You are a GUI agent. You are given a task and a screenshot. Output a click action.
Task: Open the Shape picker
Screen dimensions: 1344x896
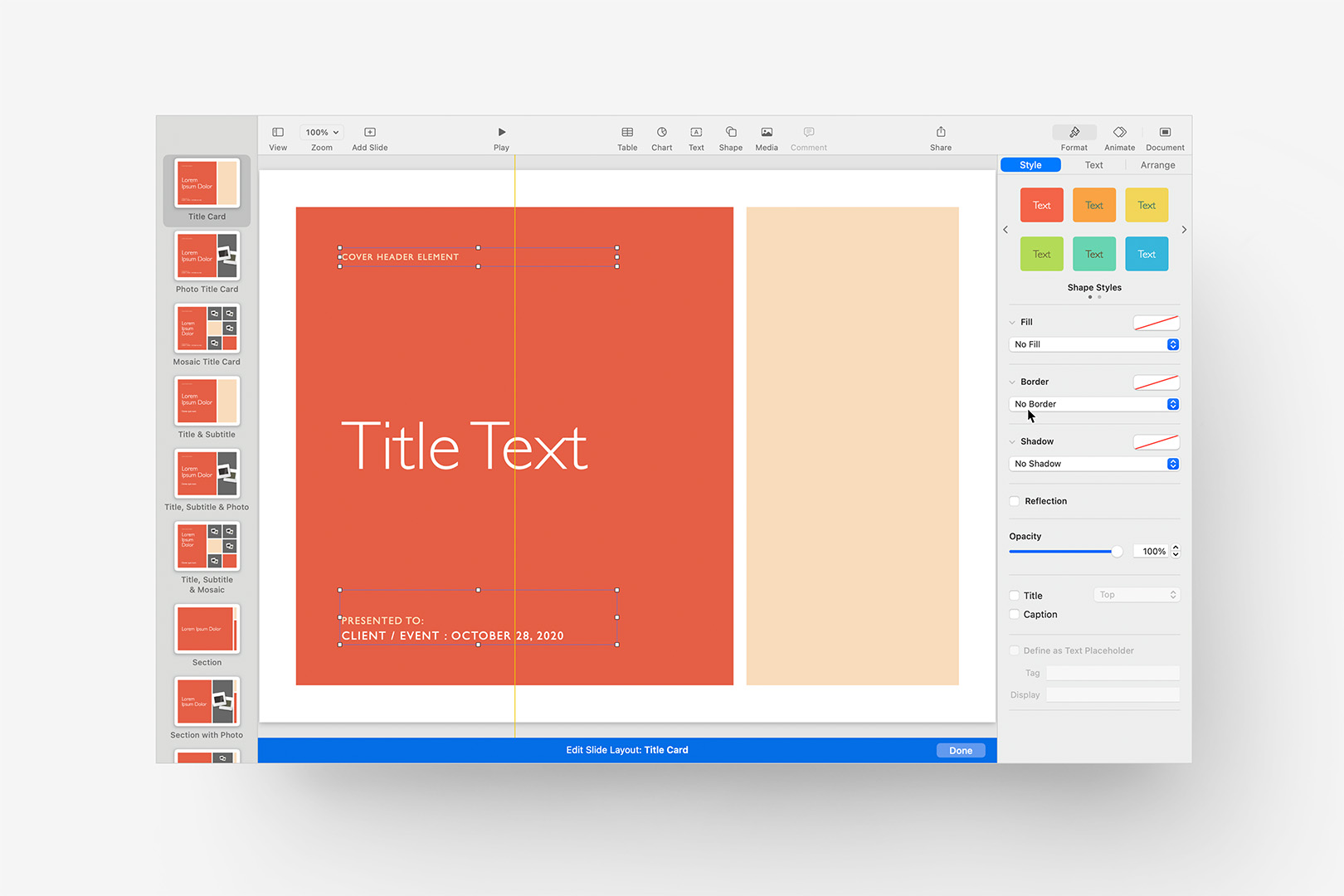click(x=731, y=133)
